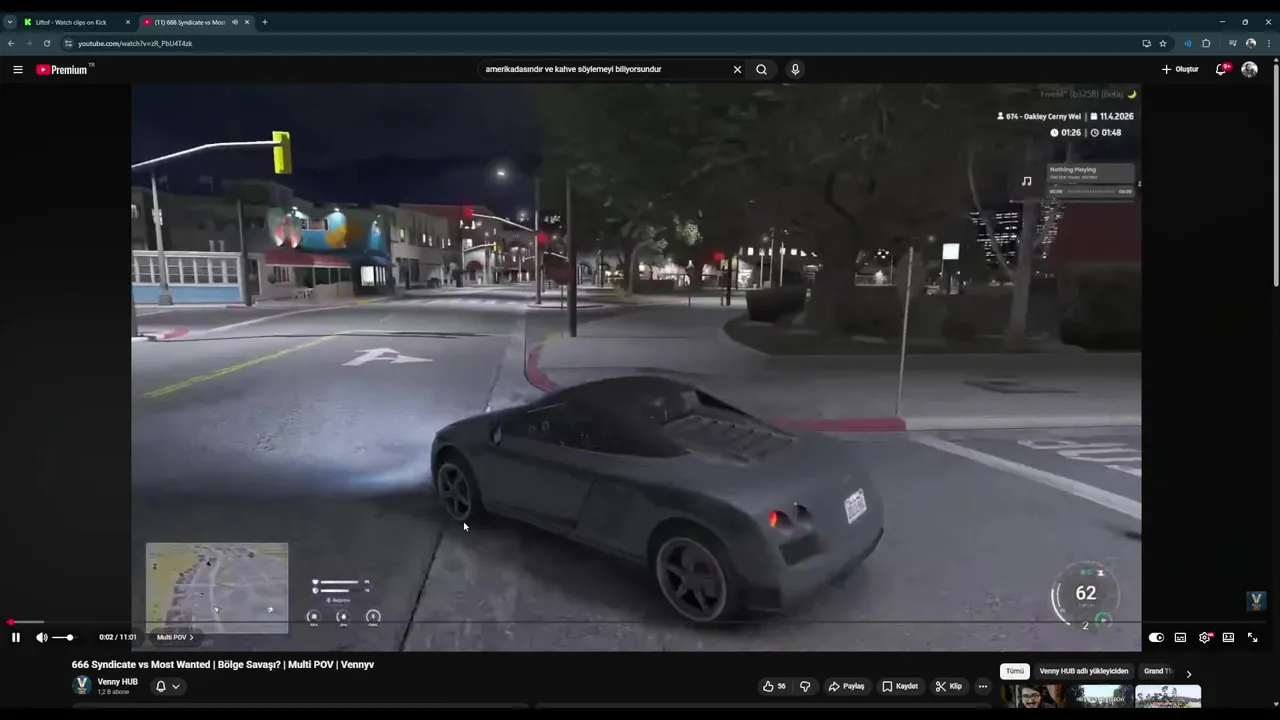Like the video
Screen dimensions: 1280x720
point(774,686)
